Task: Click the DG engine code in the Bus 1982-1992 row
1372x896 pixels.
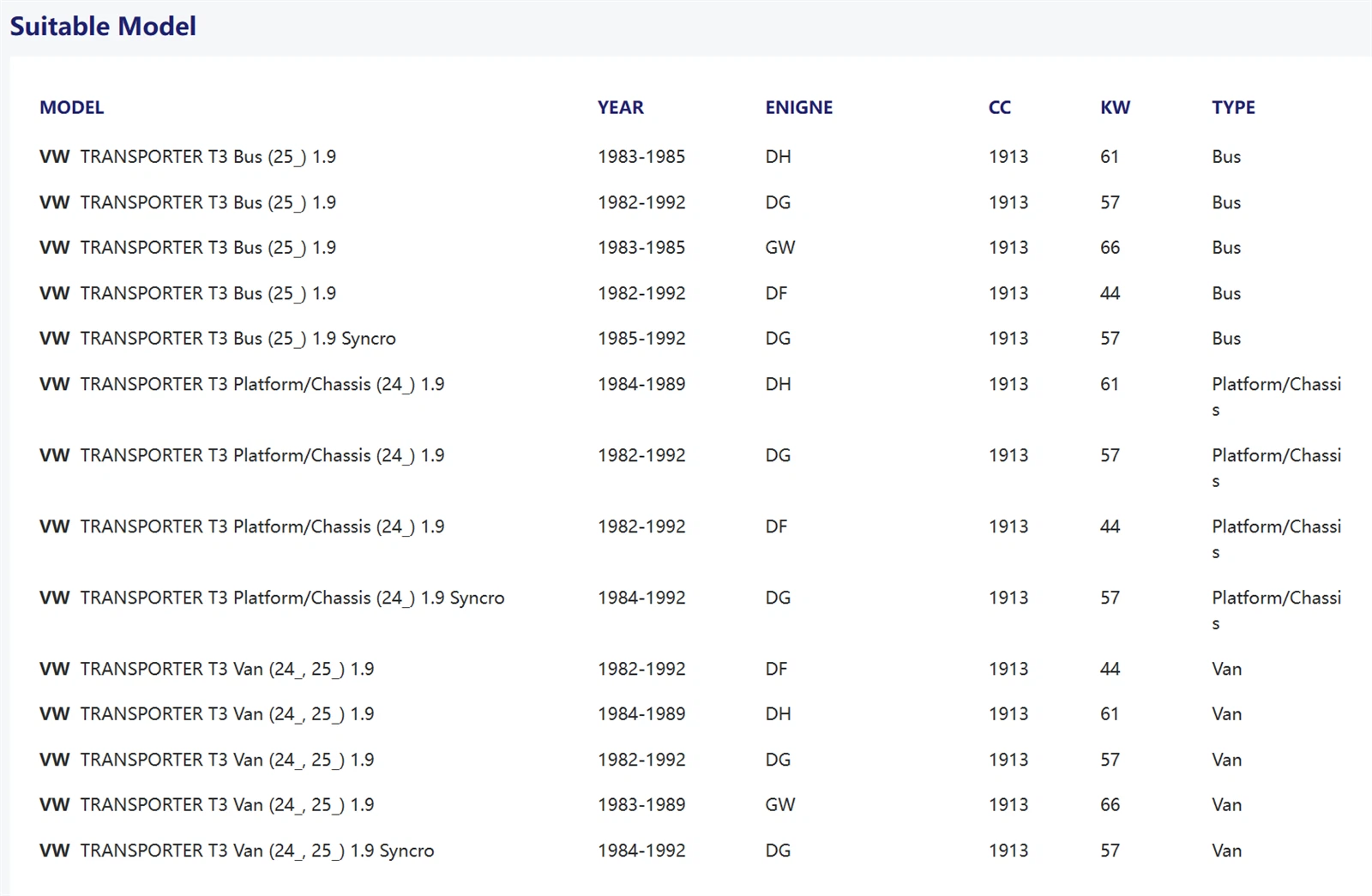Action: [x=778, y=202]
